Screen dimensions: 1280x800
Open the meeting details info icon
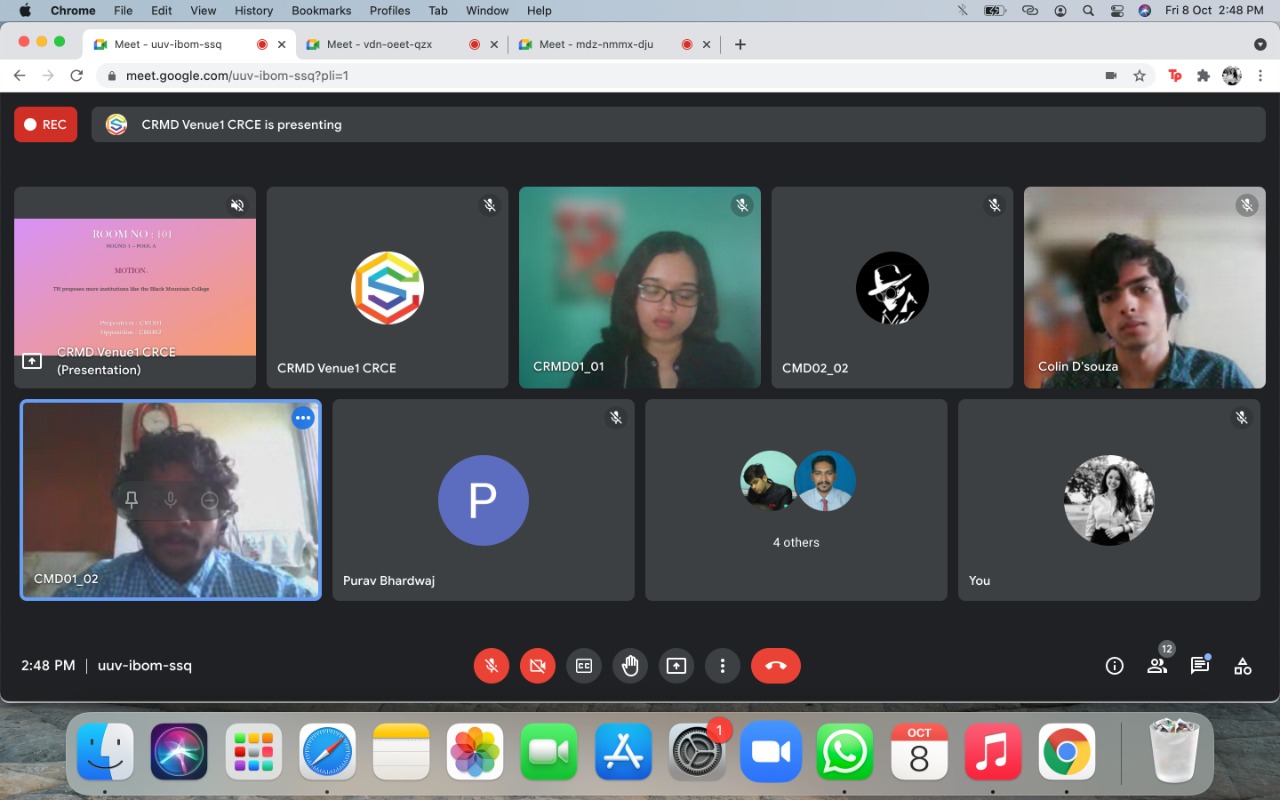click(x=1114, y=666)
